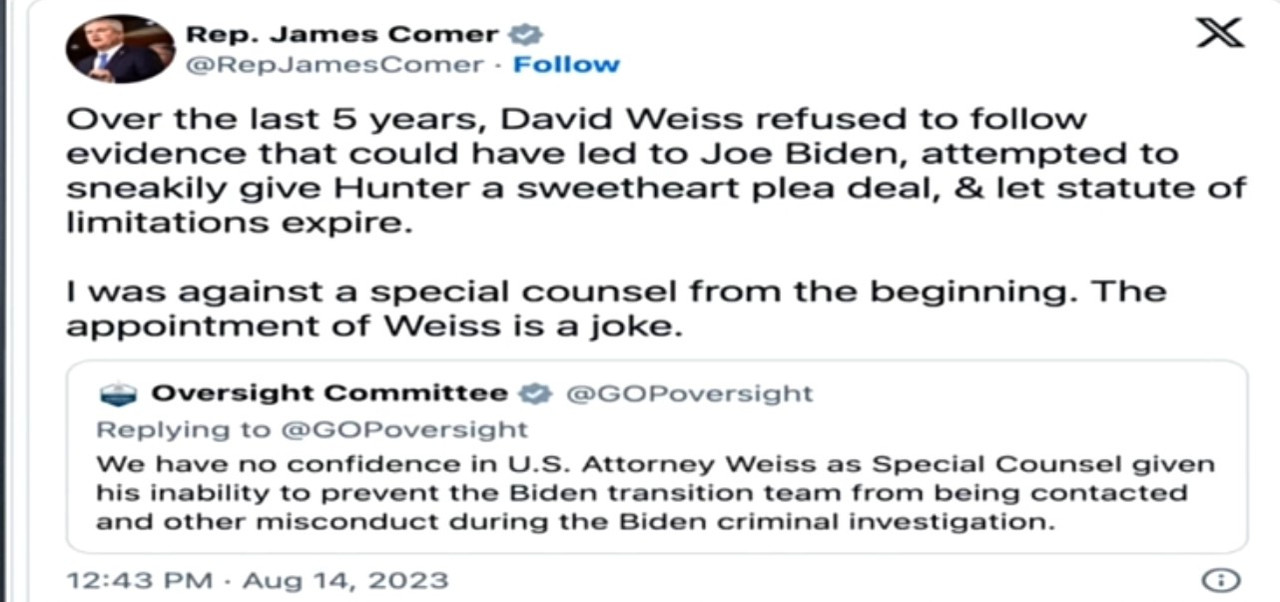Image resolution: width=1280 pixels, height=602 pixels.
Task: Click the Aug 14, 2023 date
Action: click(x=344, y=580)
